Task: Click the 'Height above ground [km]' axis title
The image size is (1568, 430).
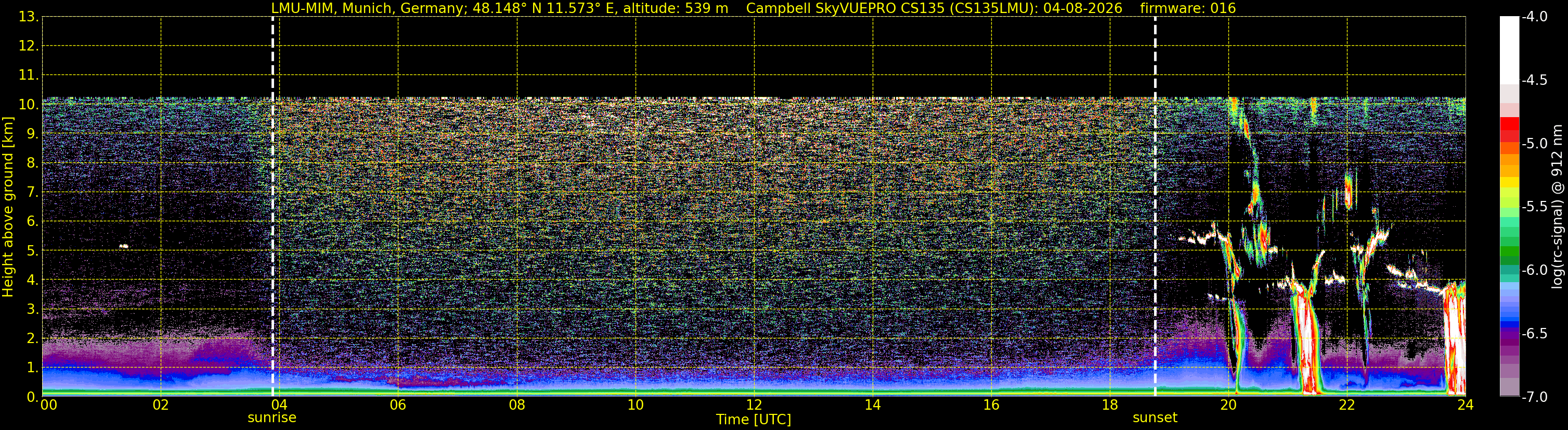Action: click(x=8, y=207)
